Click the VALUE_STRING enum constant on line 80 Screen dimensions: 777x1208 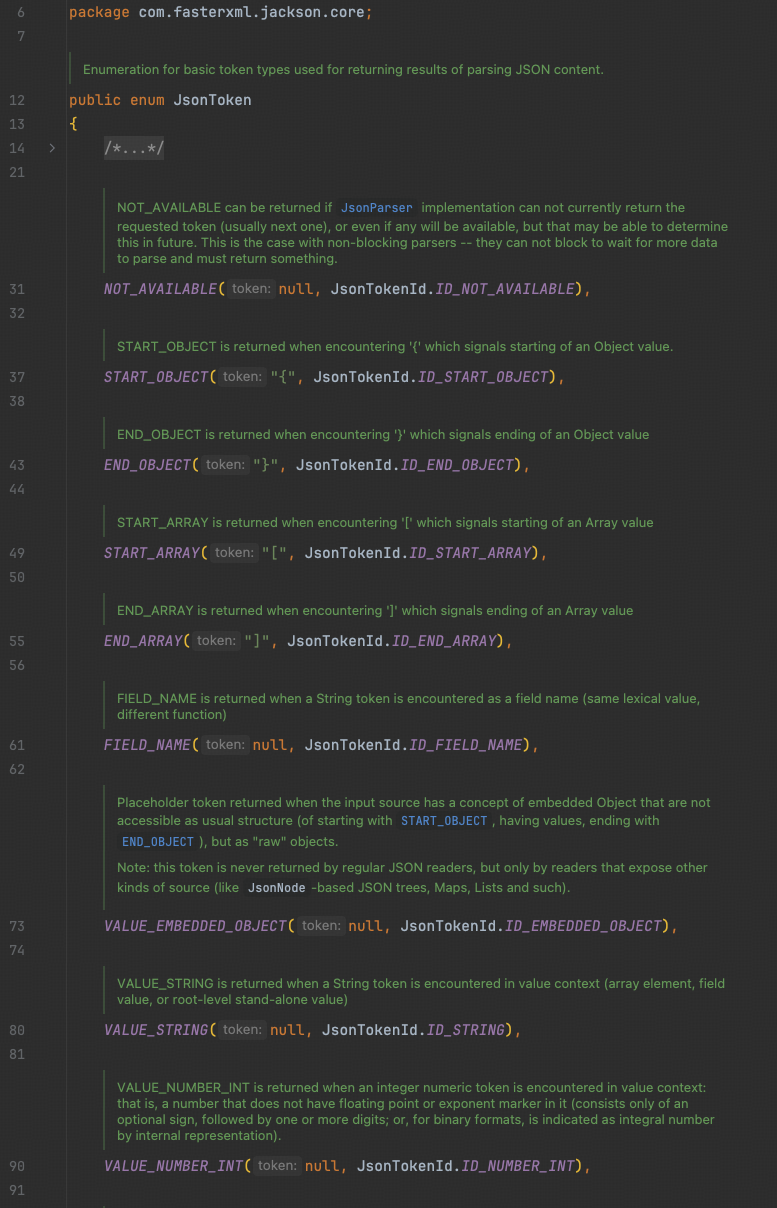tap(155, 1030)
